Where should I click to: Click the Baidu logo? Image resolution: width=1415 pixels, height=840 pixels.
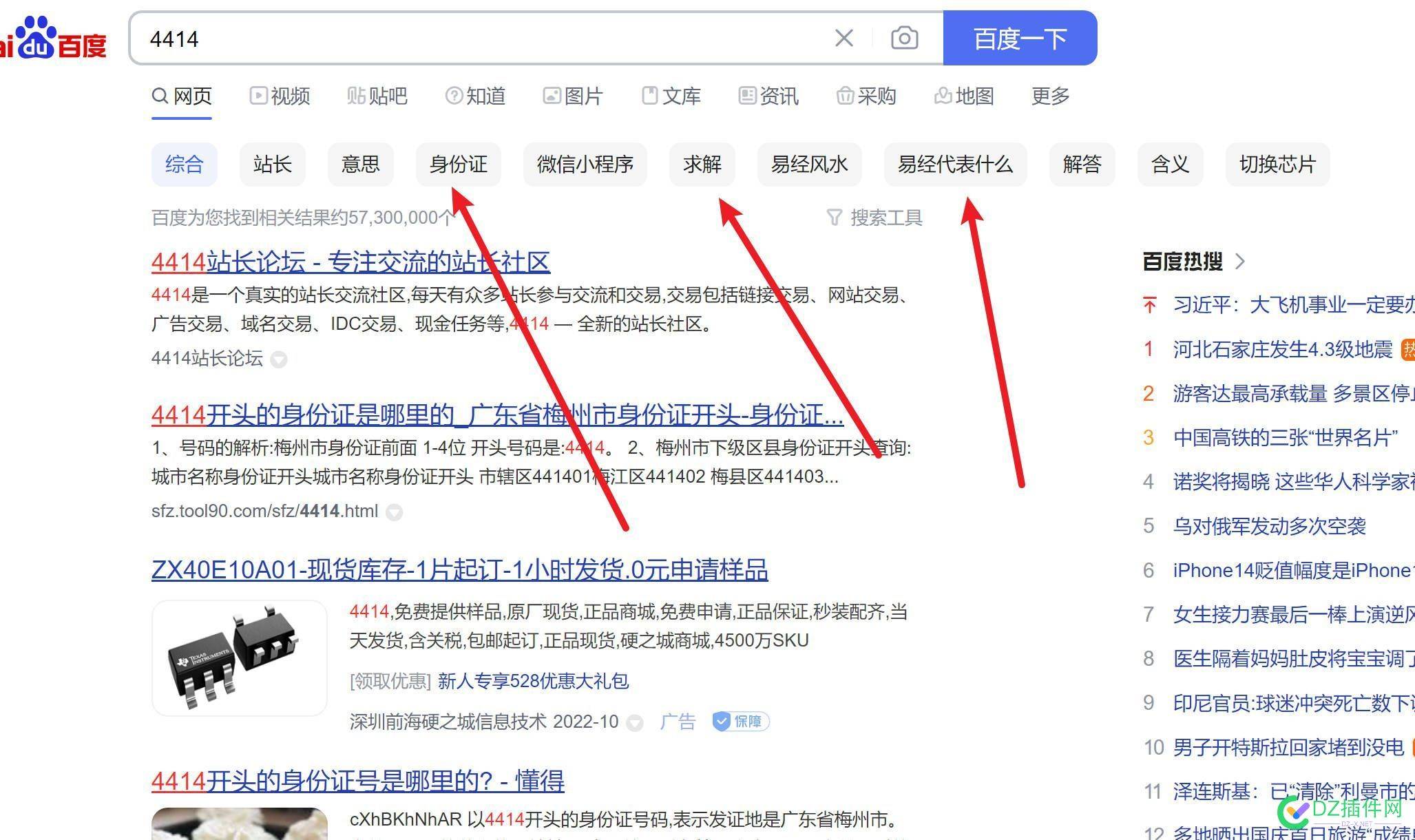click(x=54, y=38)
